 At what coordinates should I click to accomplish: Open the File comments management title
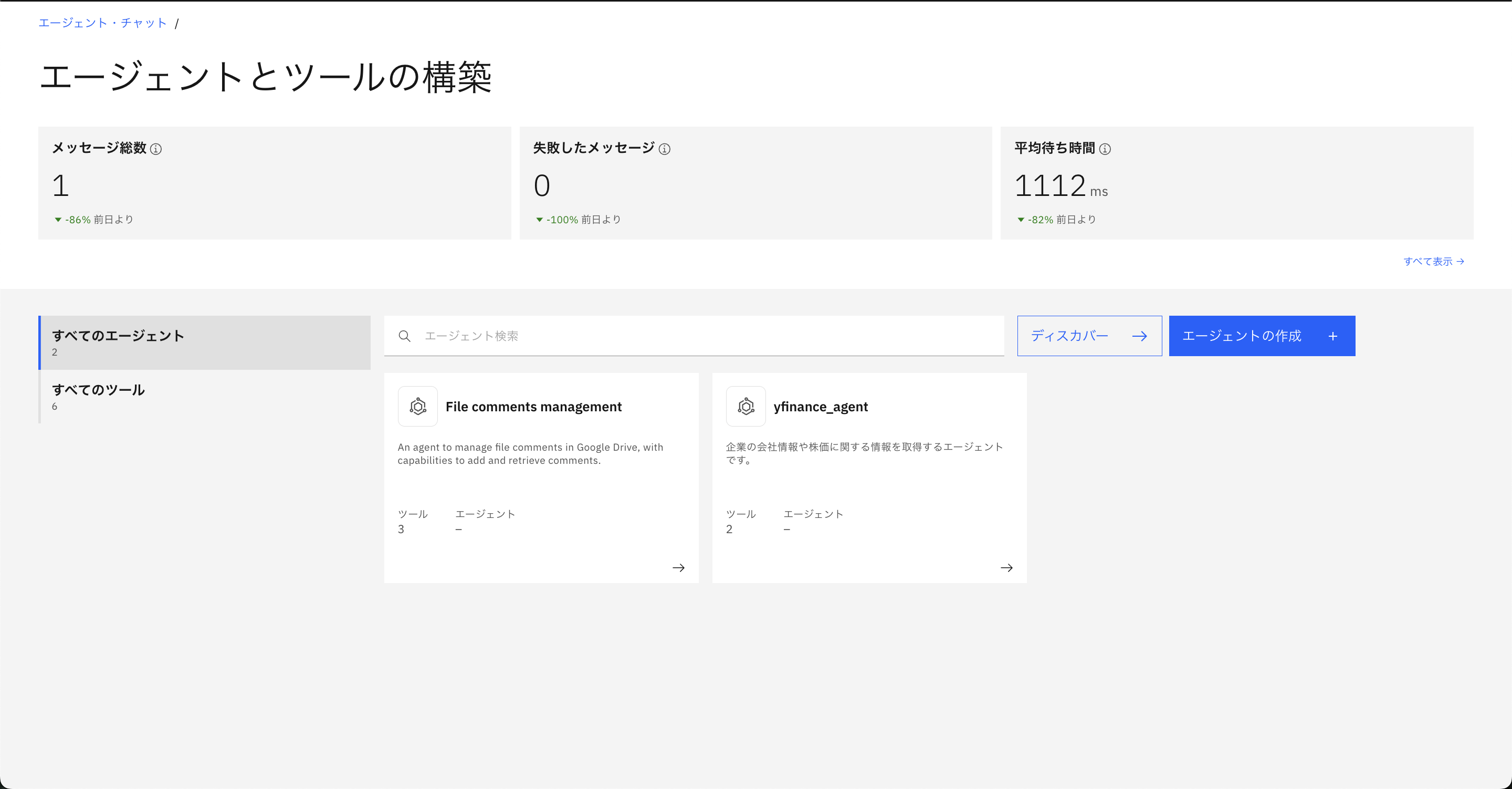pyautogui.click(x=533, y=407)
